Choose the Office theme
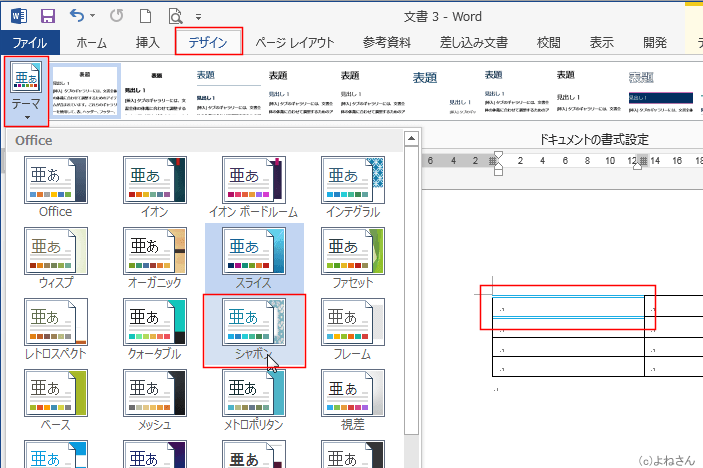The height and width of the screenshot is (468, 703). 56,187
